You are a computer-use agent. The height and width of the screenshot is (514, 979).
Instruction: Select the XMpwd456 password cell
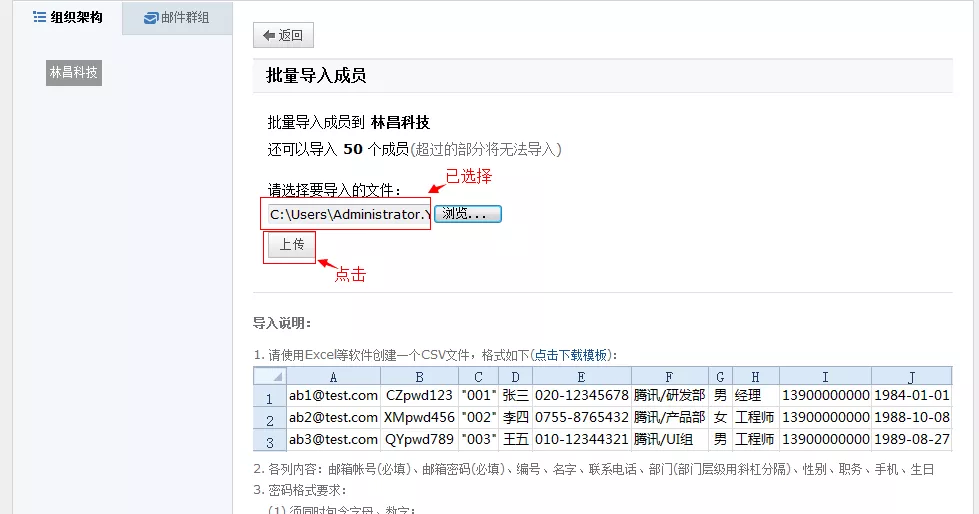pyautogui.click(x=419, y=418)
